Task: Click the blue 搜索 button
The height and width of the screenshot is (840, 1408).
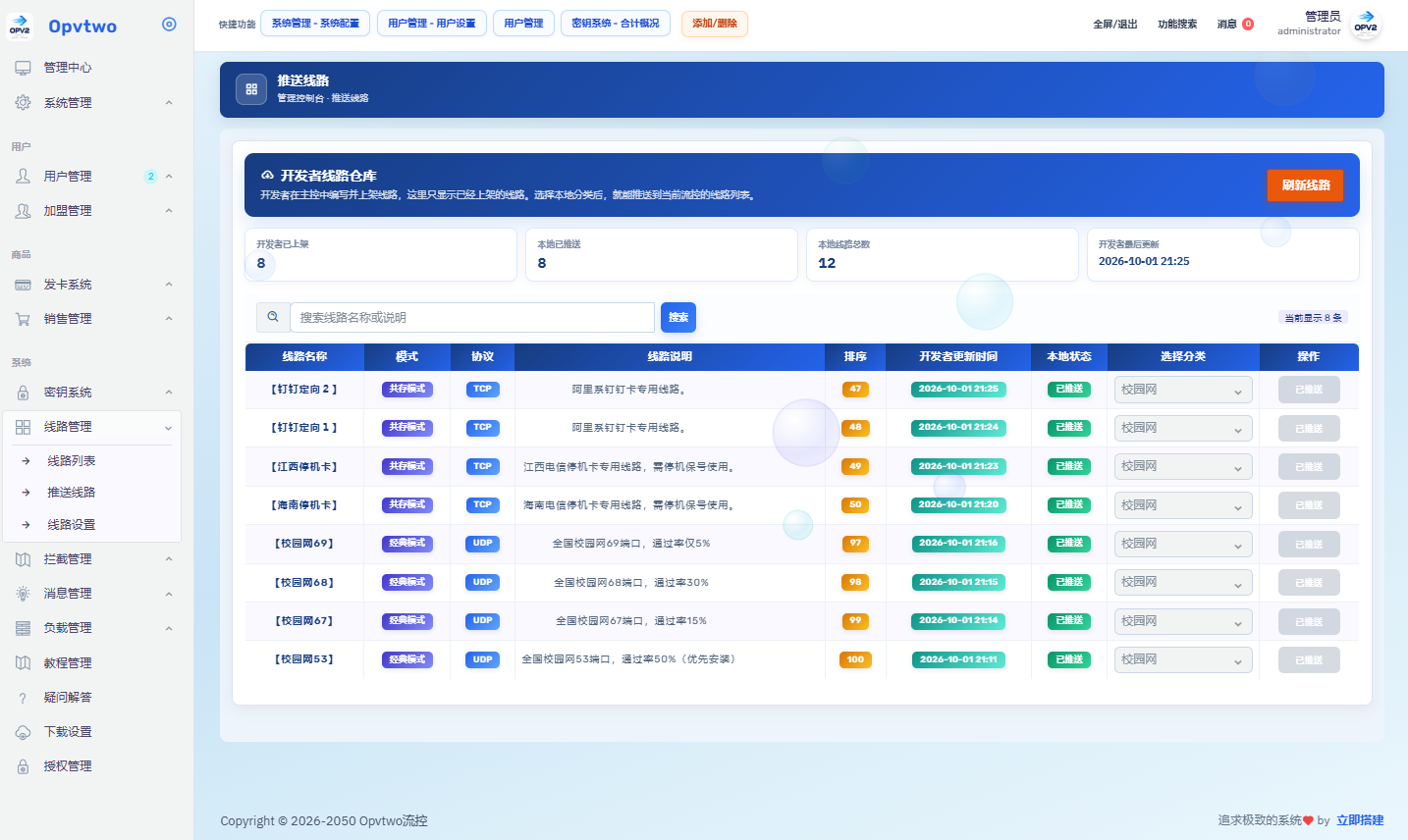Action: pyautogui.click(x=678, y=317)
